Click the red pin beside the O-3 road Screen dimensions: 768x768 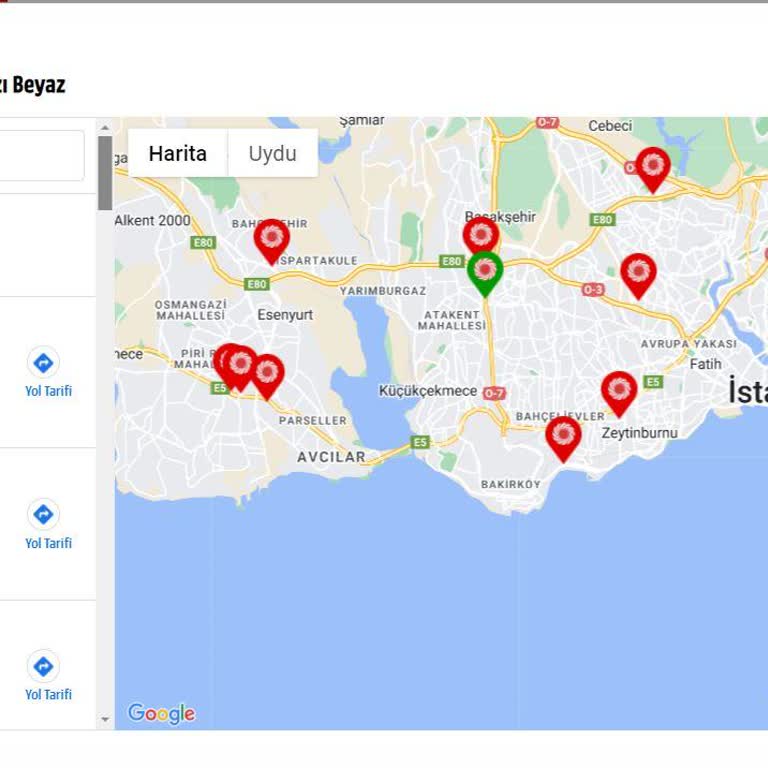click(638, 273)
